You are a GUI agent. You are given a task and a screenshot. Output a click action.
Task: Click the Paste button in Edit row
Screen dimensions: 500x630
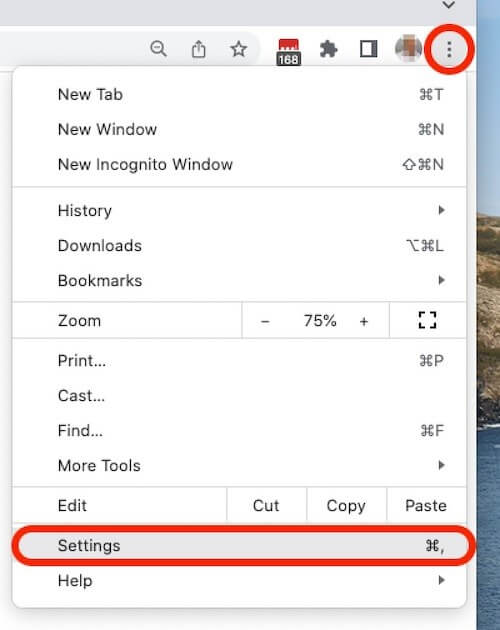(x=426, y=505)
